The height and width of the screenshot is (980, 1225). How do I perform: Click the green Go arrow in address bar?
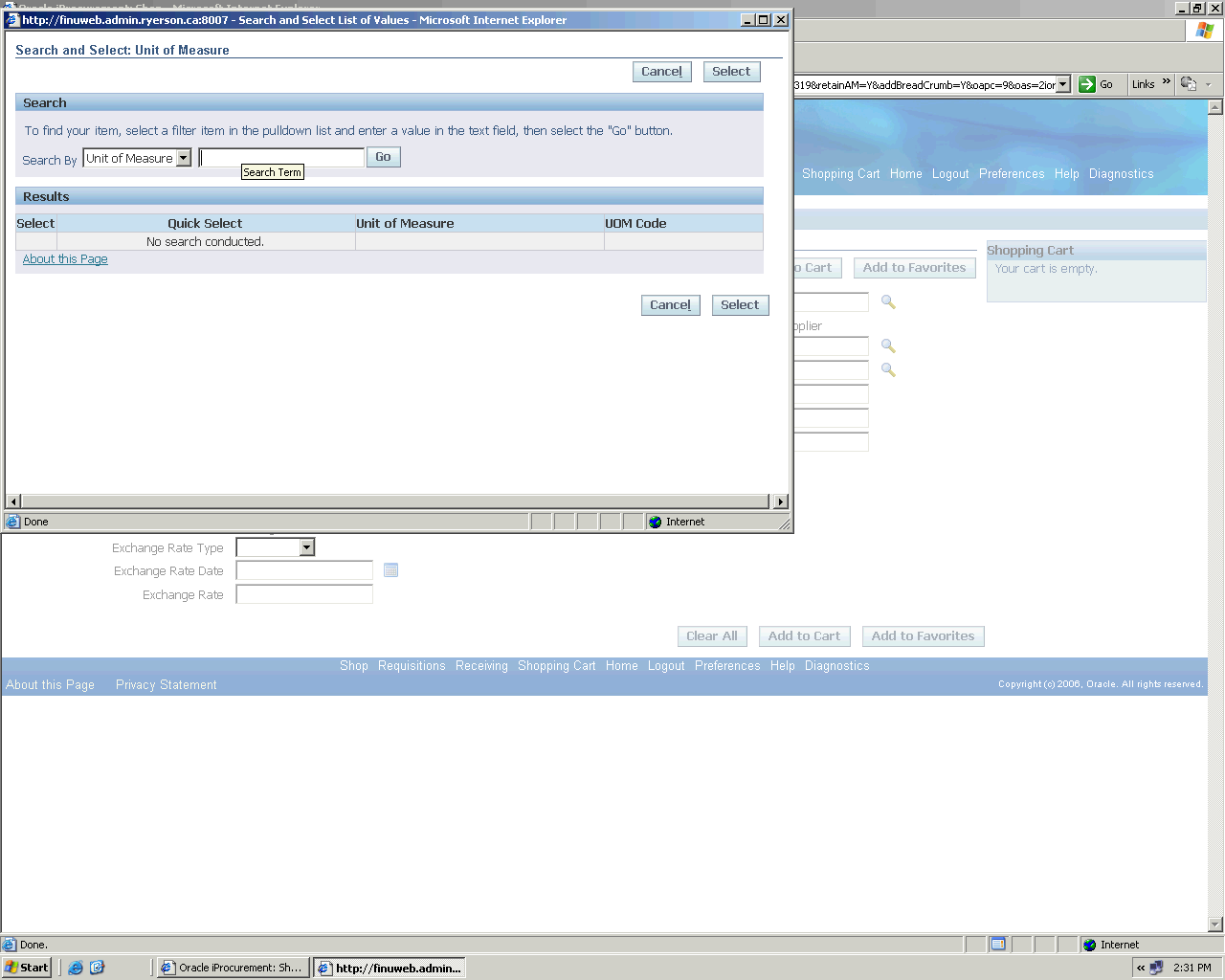tap(1087, 84)
